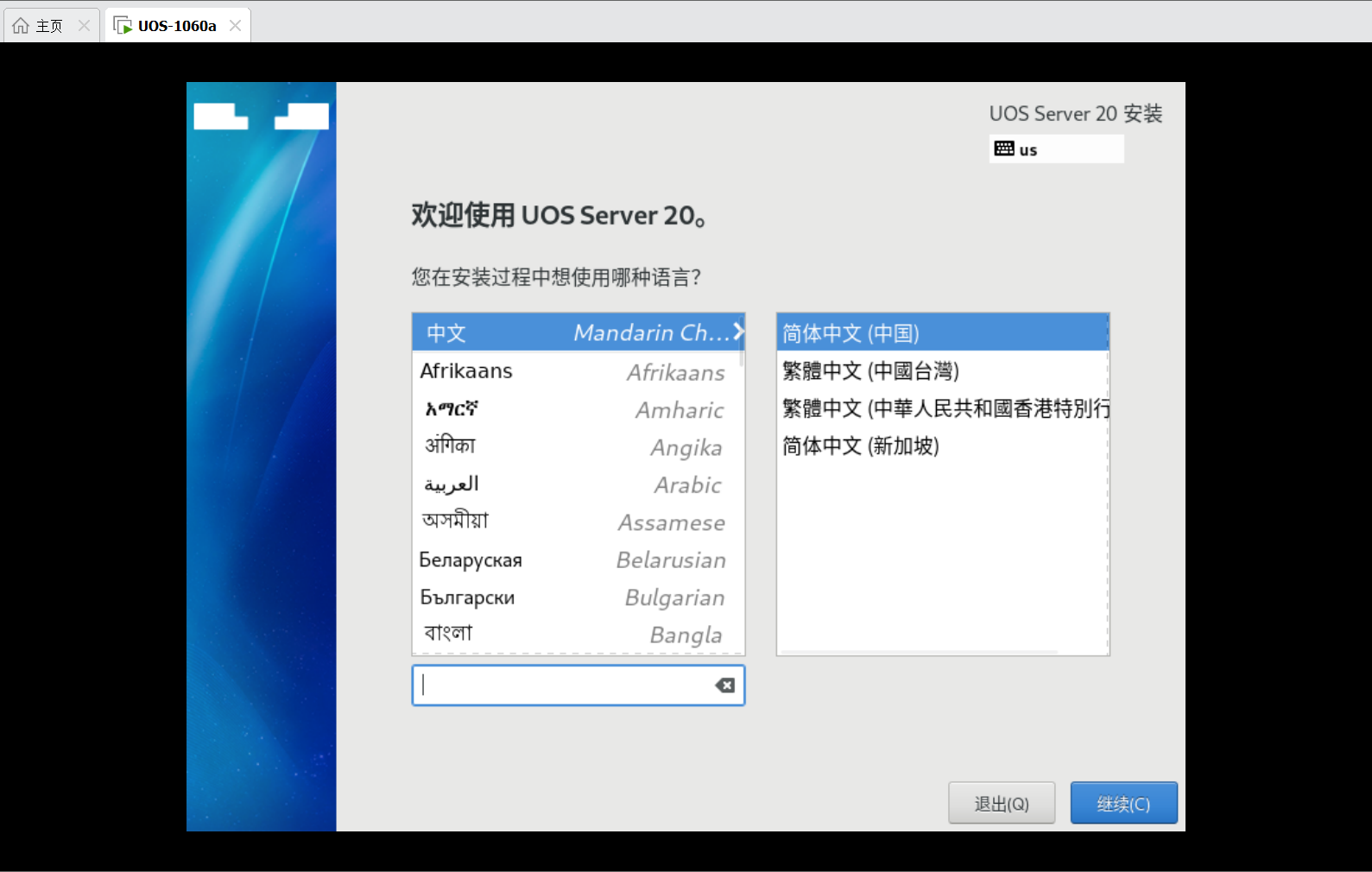Image resolution: width=1372 pixels, height=872 pixels.
Task: Clear the language search box
Action: pos(725,686)
